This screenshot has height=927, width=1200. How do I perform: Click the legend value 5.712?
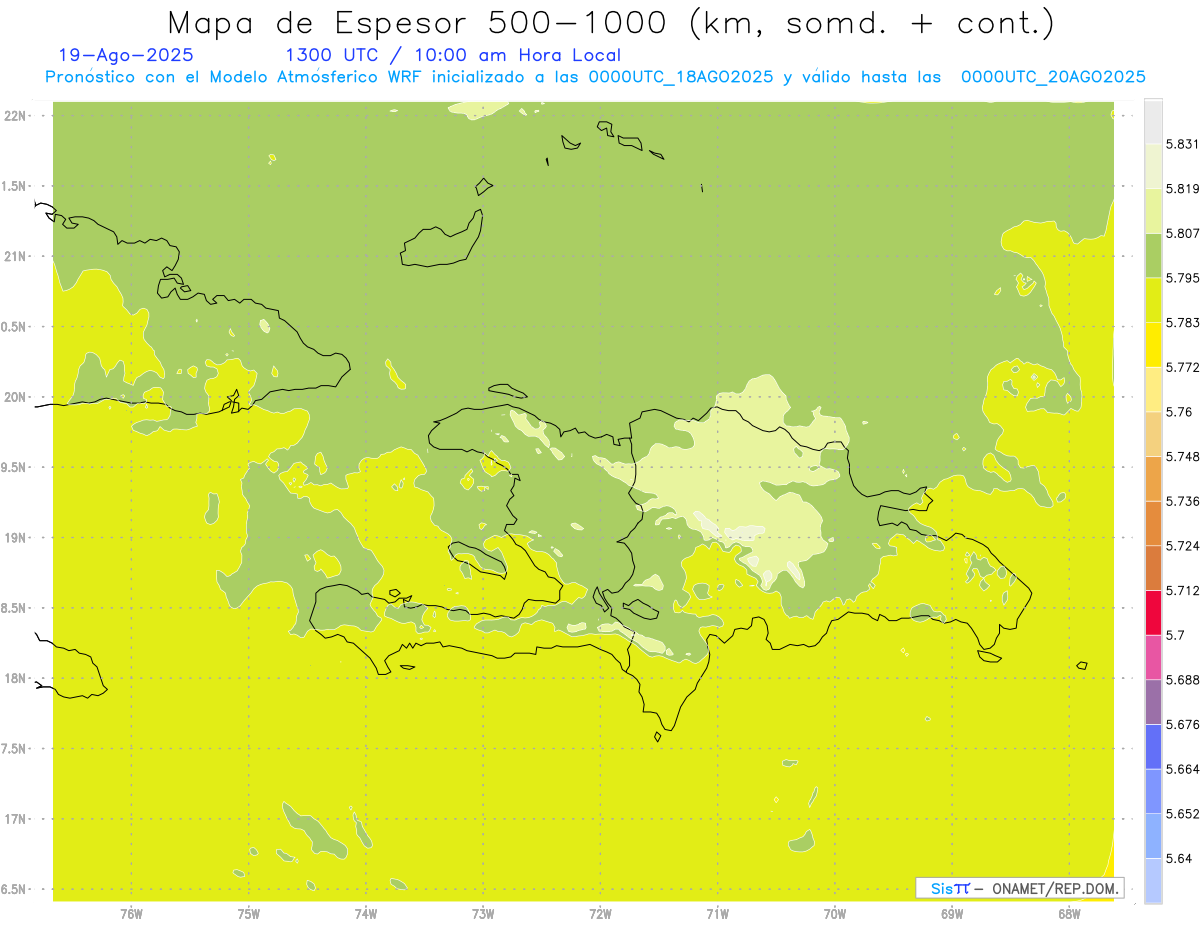point(1182,591)
